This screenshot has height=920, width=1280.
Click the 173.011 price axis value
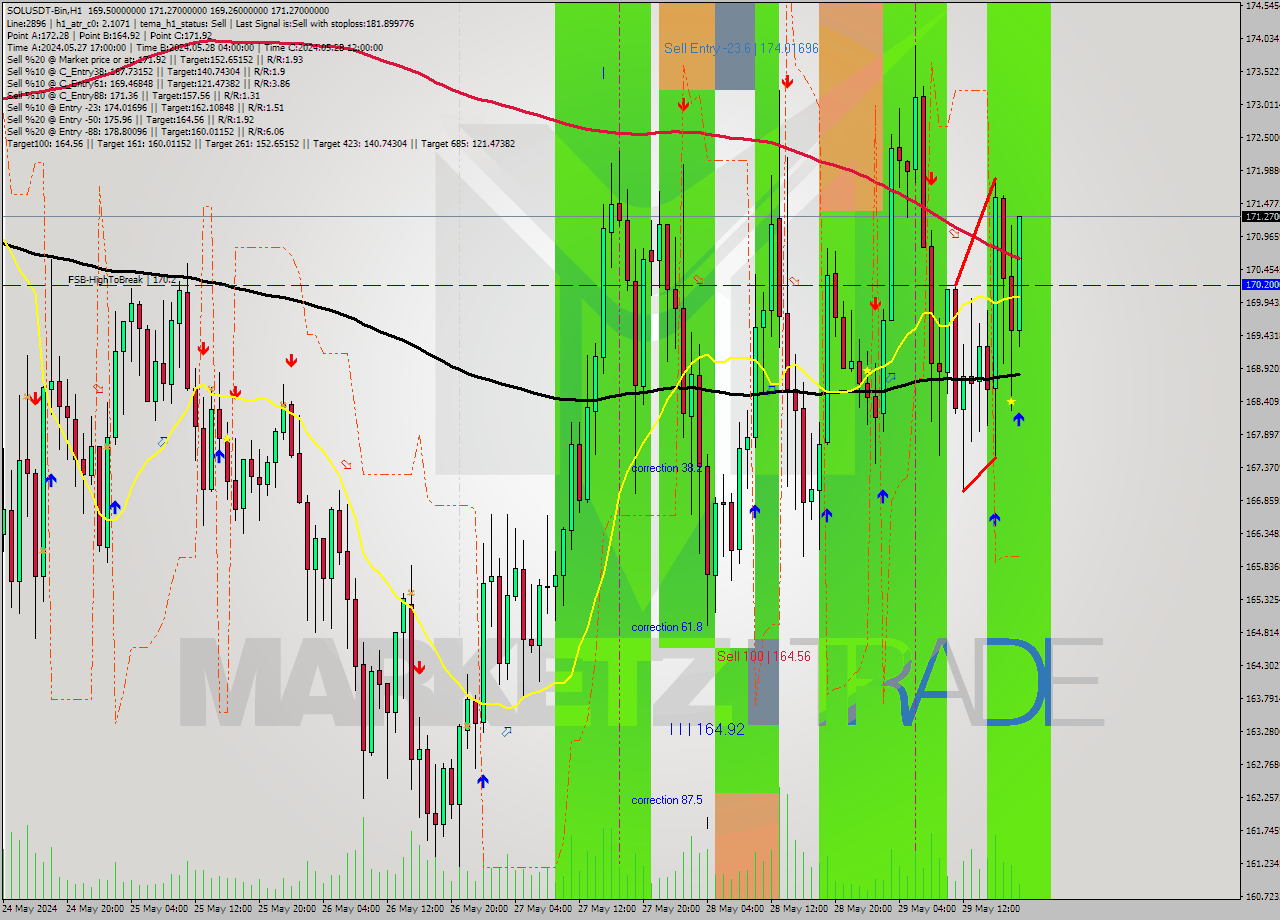[1261, 105]
